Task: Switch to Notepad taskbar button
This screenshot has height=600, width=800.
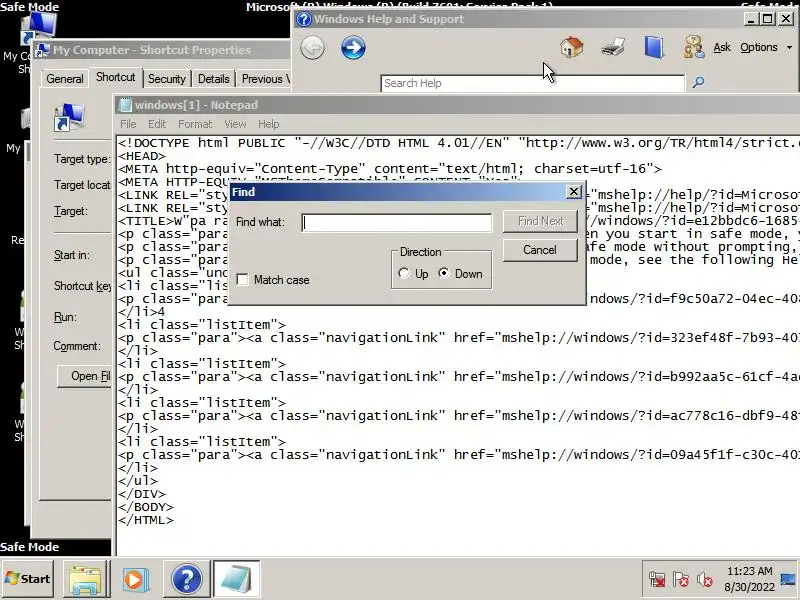Action: pos(236,580)
